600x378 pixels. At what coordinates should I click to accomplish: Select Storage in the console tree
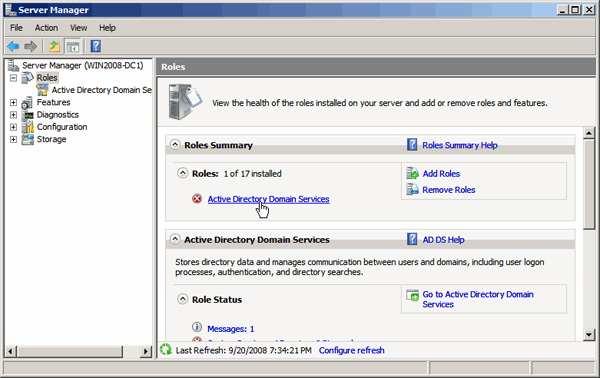(x=51, y=139)
